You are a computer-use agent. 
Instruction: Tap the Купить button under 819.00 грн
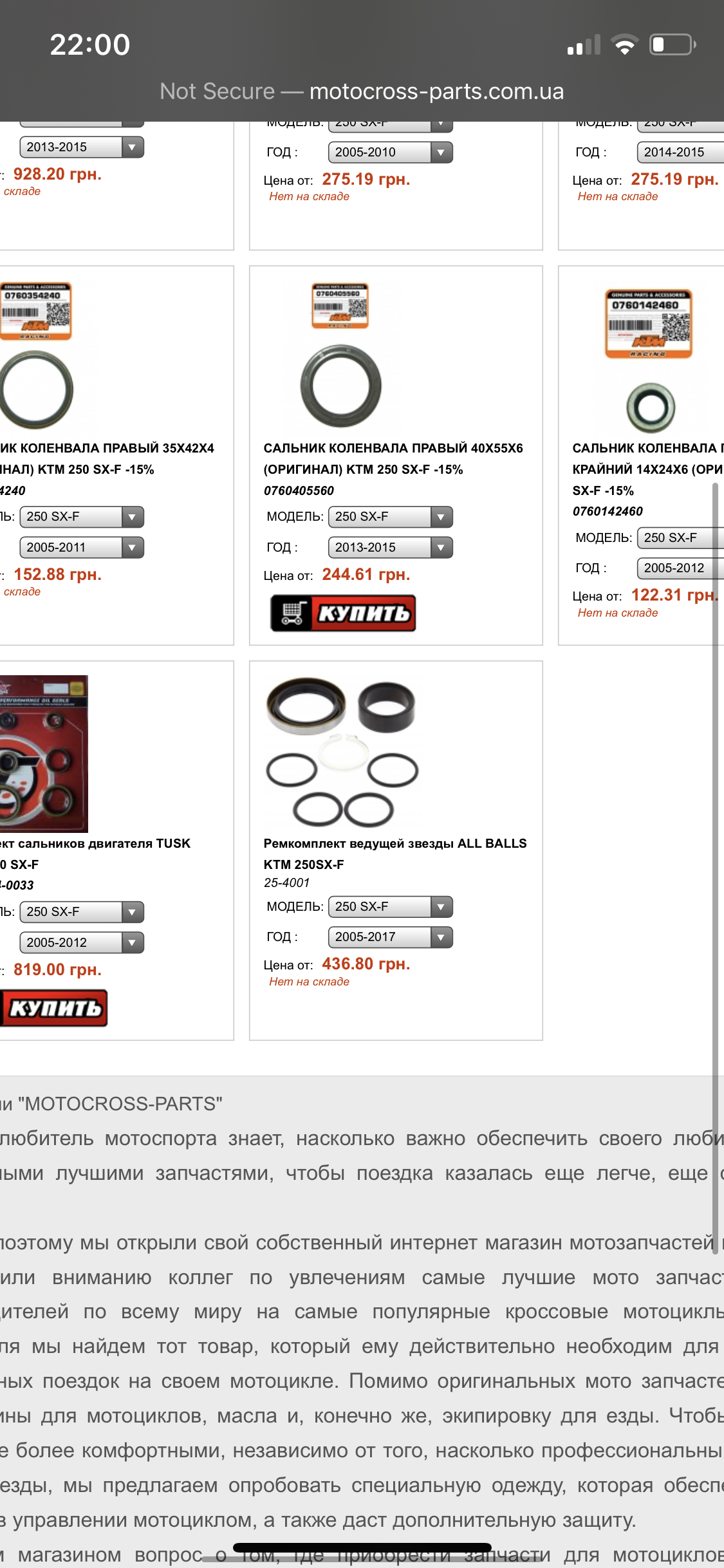click(x=53, y=1008)
